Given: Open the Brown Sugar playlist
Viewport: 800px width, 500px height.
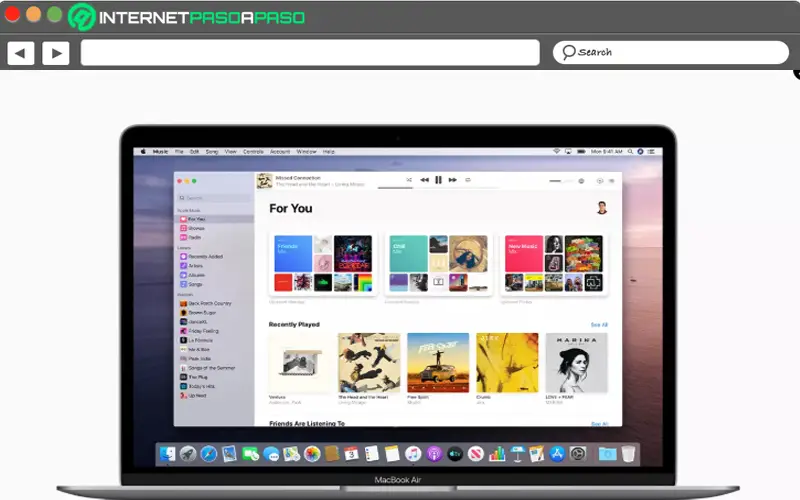Looking at the screenshot, I should click(198, 313).
